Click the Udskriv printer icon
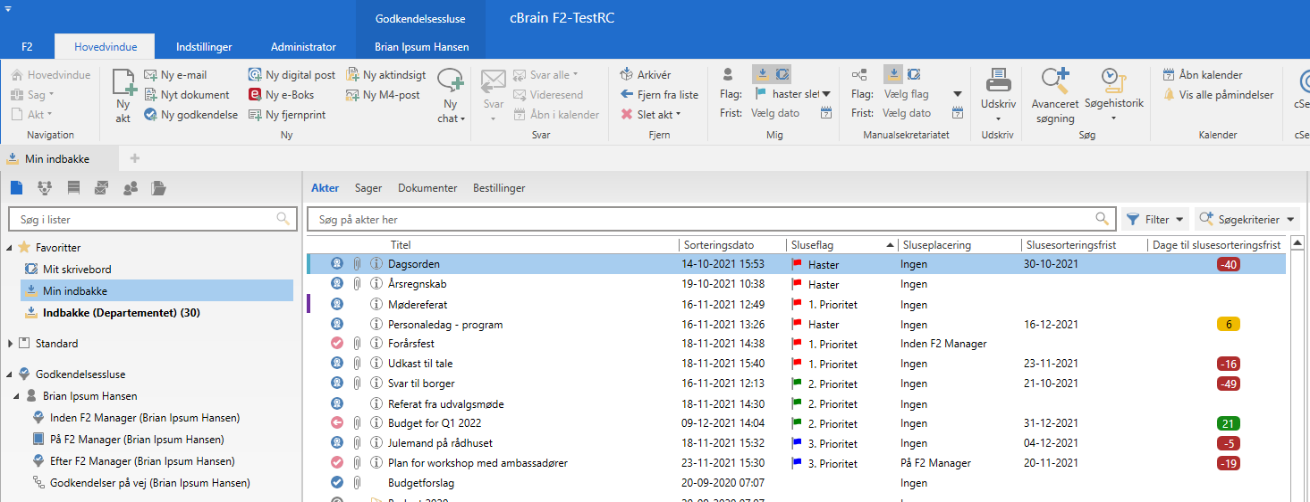1310x502 pixels. [997, 82]
